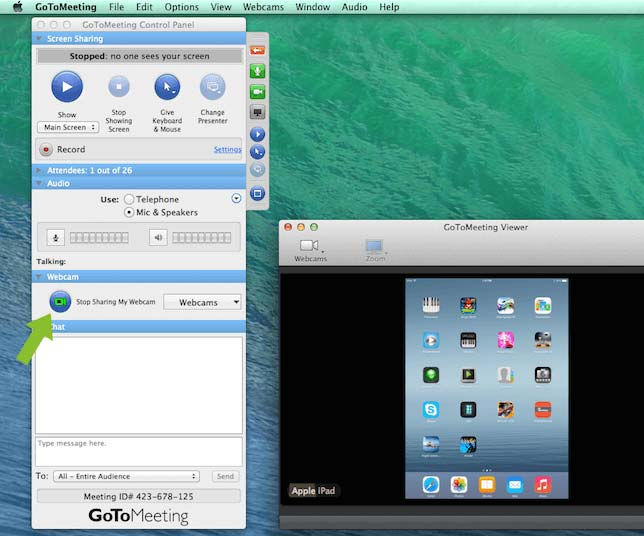
Task: Open the Main Screen selector dropdown
Action: click(68, 127)
